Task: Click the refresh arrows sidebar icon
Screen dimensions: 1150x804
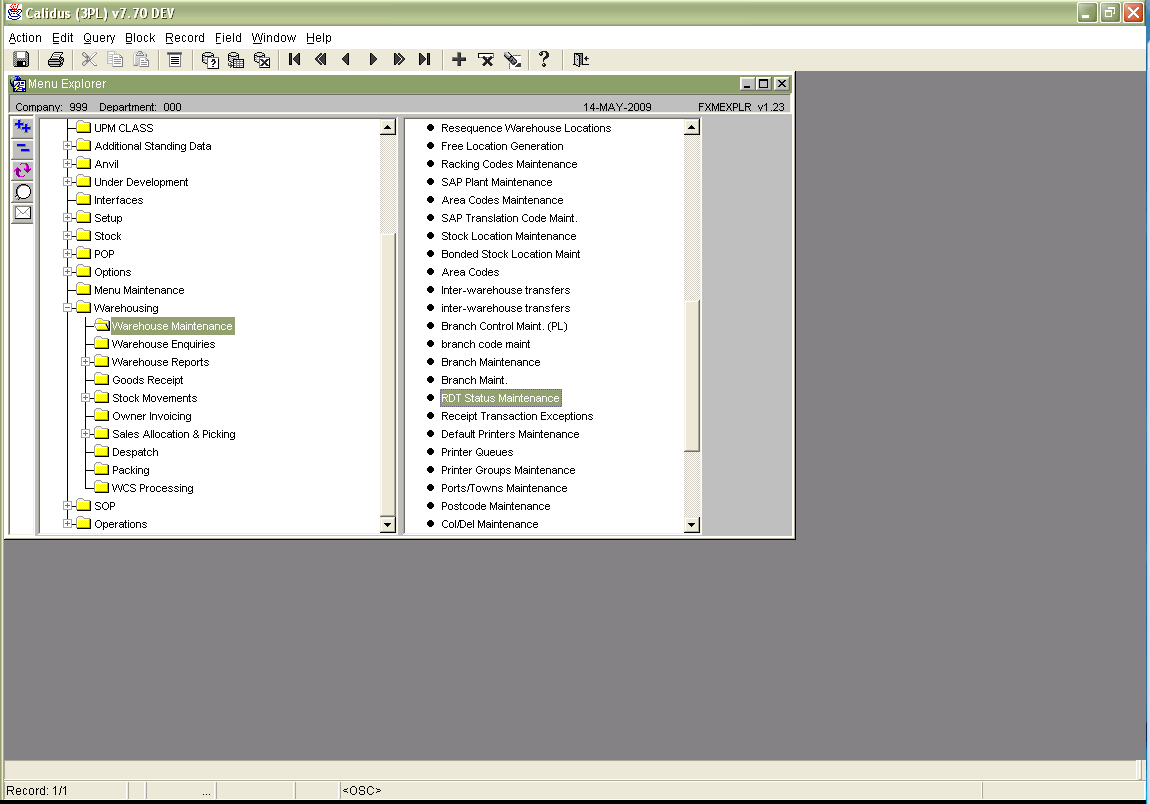Action: [23, 170]
